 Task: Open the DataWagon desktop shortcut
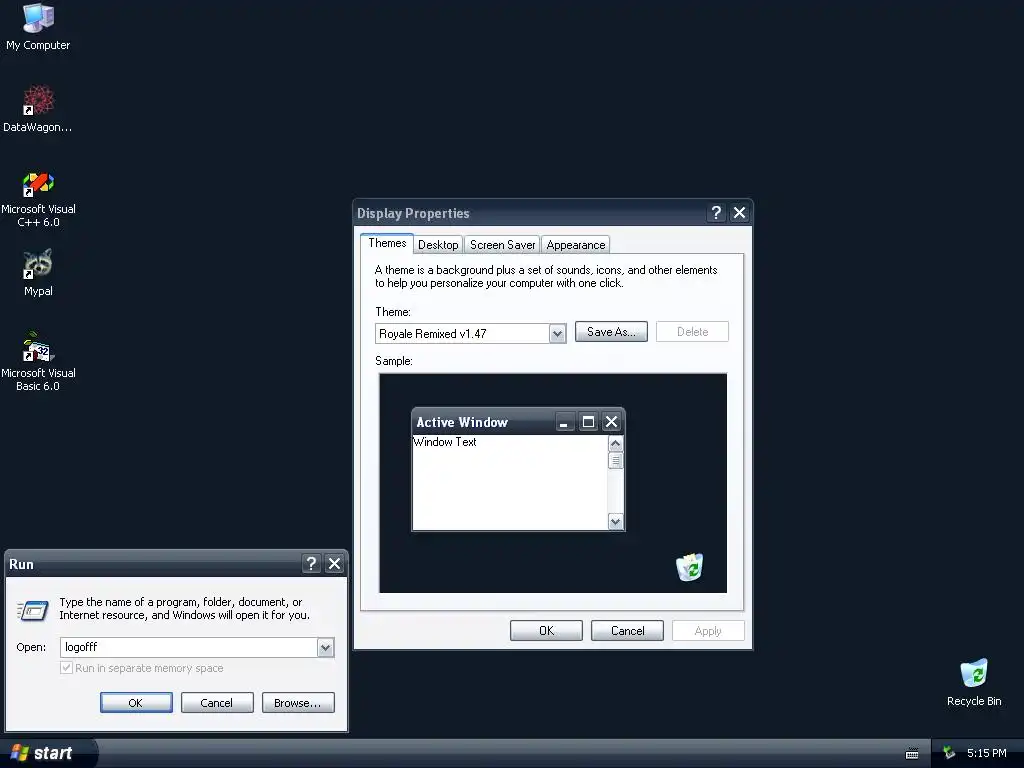tap(38, 108)
